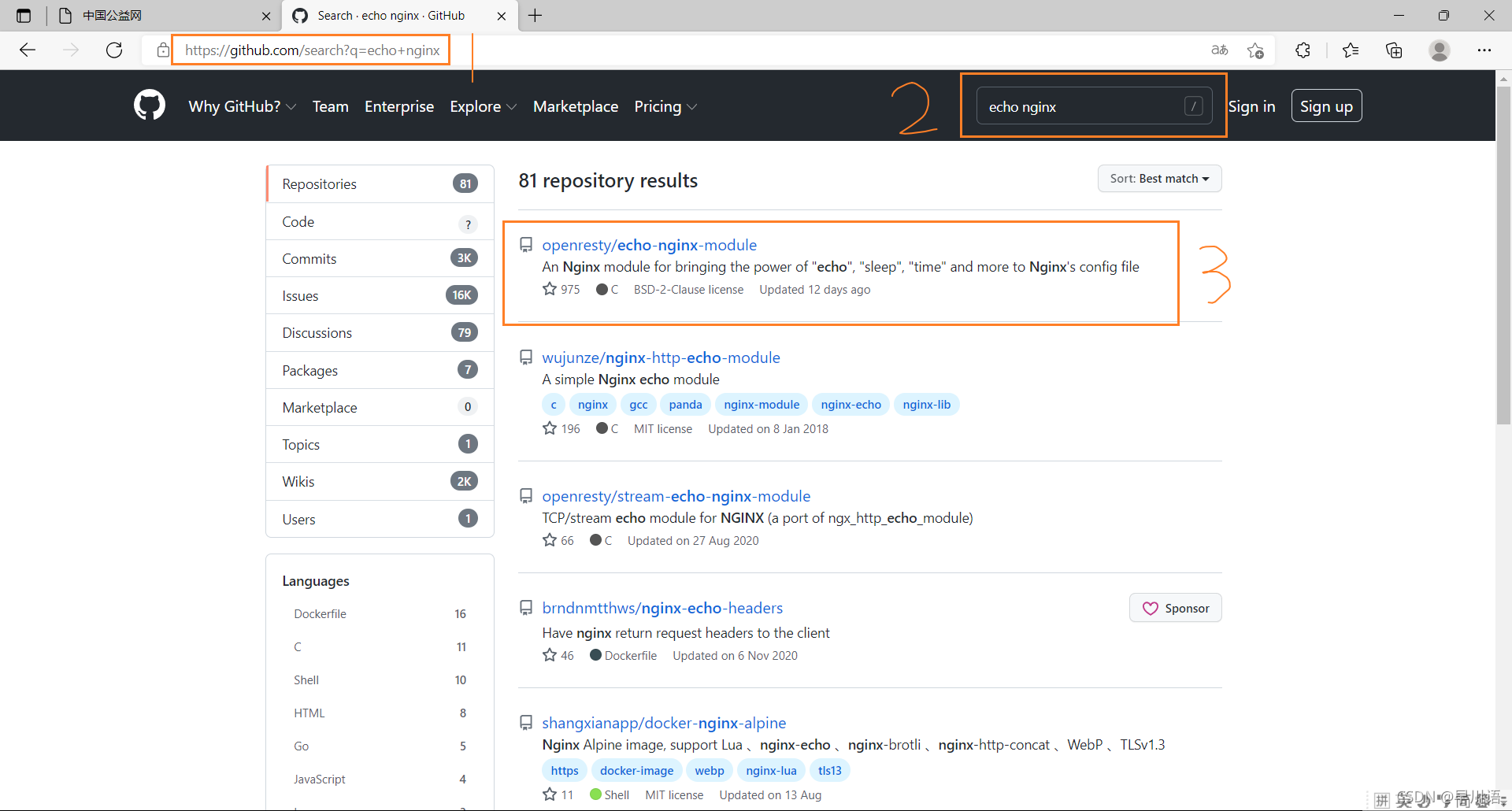This screenshot has width=1512, height=811.
Task: View site info lock icon
Action: pos(163,50)
